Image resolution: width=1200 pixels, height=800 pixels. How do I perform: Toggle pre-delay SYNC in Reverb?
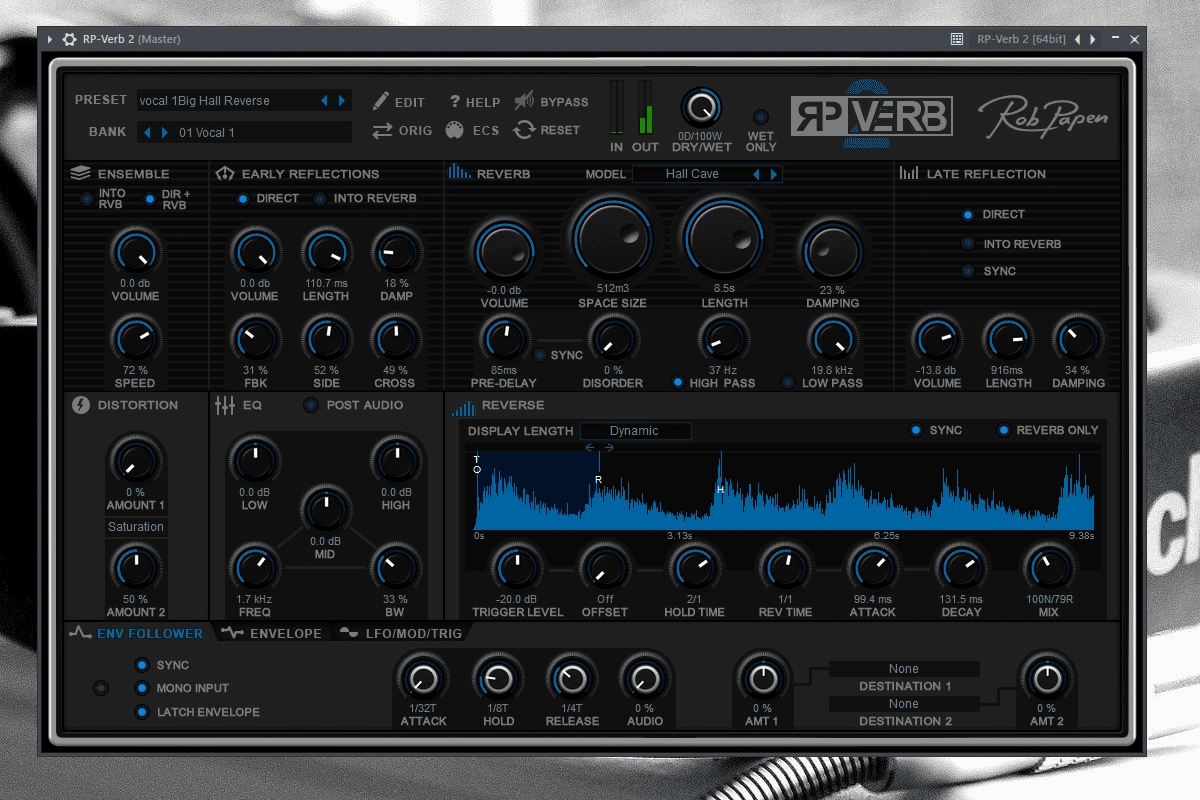tap(540, 355)
